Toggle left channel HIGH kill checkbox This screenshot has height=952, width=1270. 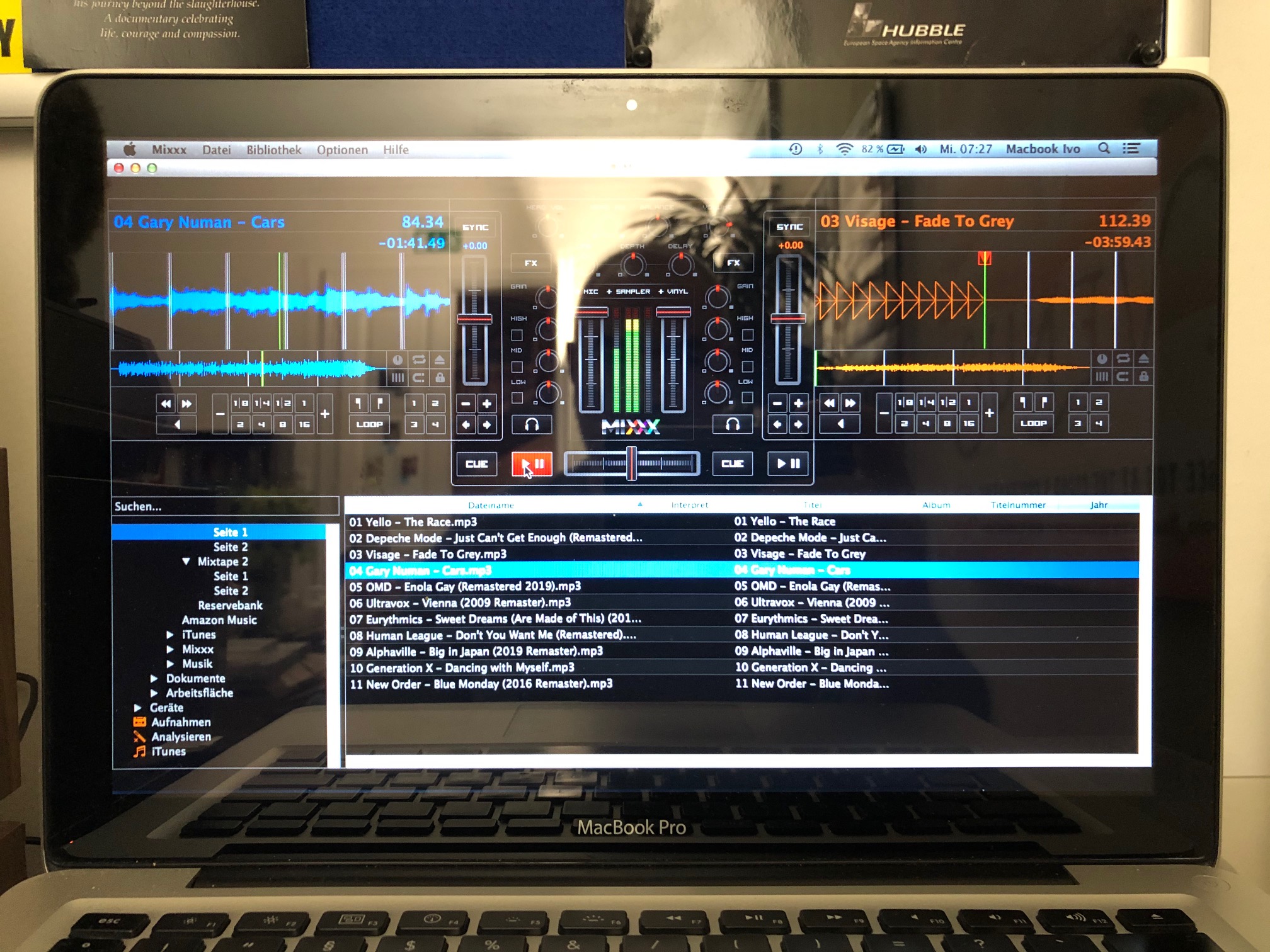[x=517, y=335]
